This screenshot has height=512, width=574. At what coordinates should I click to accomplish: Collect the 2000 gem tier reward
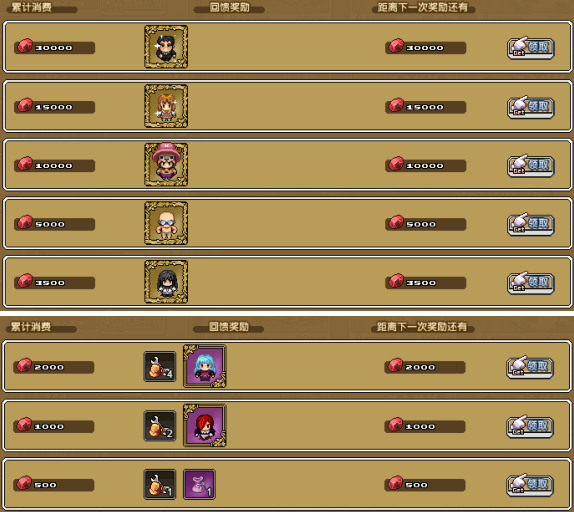point(530,367)
